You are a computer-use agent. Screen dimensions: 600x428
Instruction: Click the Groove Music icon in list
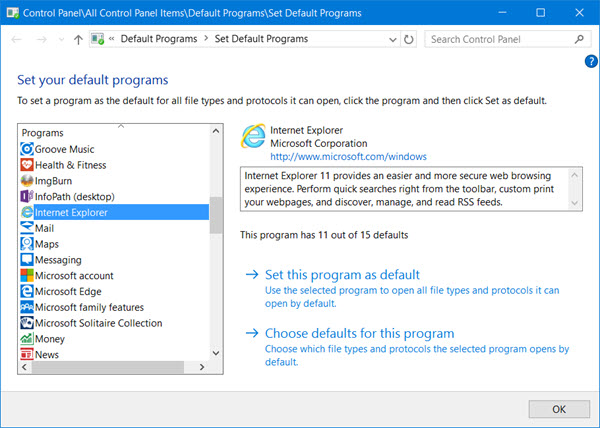click(27, 149)
